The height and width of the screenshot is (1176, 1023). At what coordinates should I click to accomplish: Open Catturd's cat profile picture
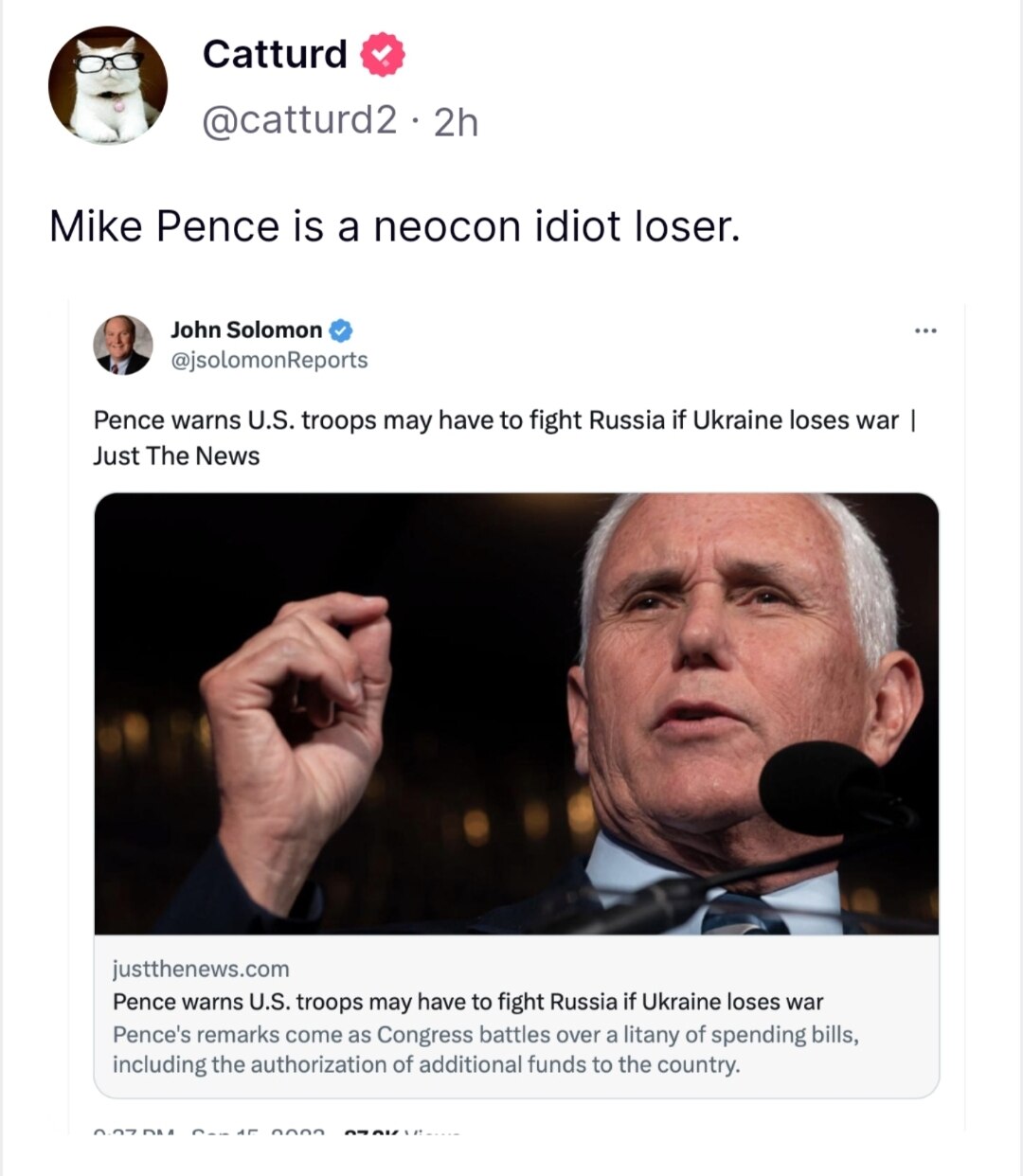108,85
